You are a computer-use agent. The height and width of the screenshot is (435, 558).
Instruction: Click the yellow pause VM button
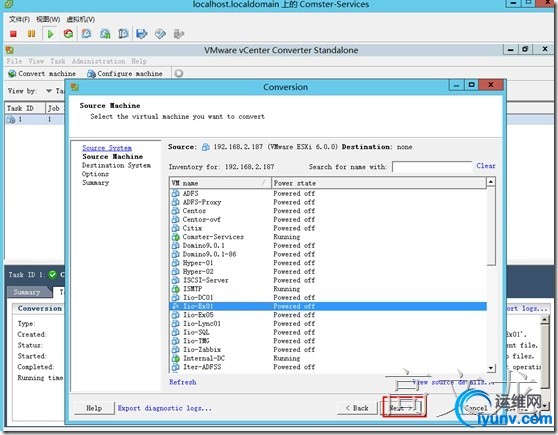click(31, 34)
